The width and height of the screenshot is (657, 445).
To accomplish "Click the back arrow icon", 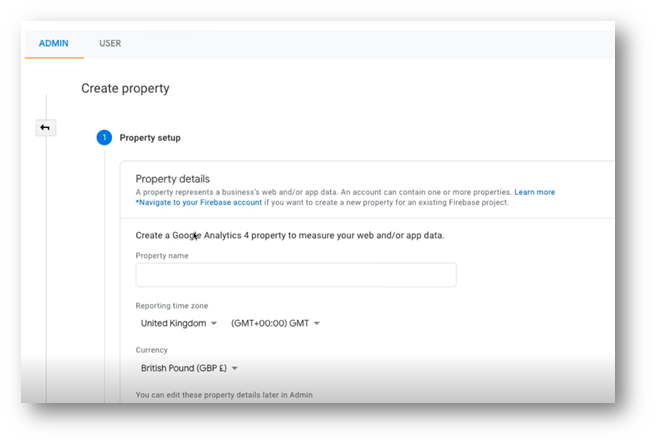I will (x=45, y=128).
